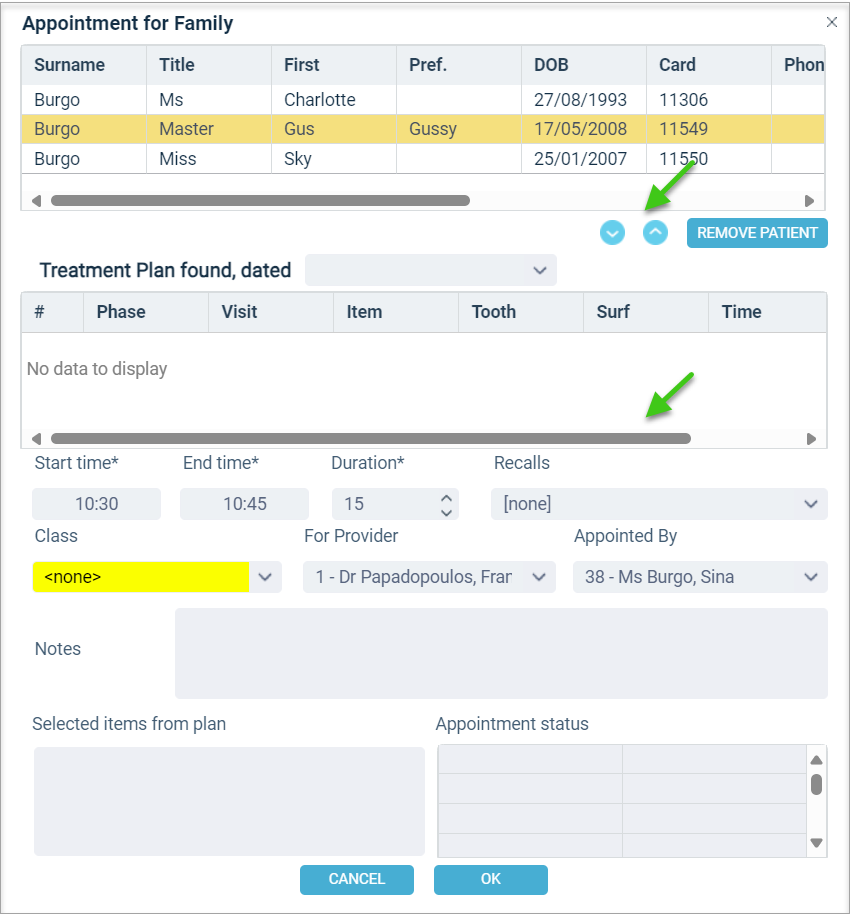850x914 pixels.
Task: Click Appointment status scroll down arrow
Action: (x=816, y=843)
